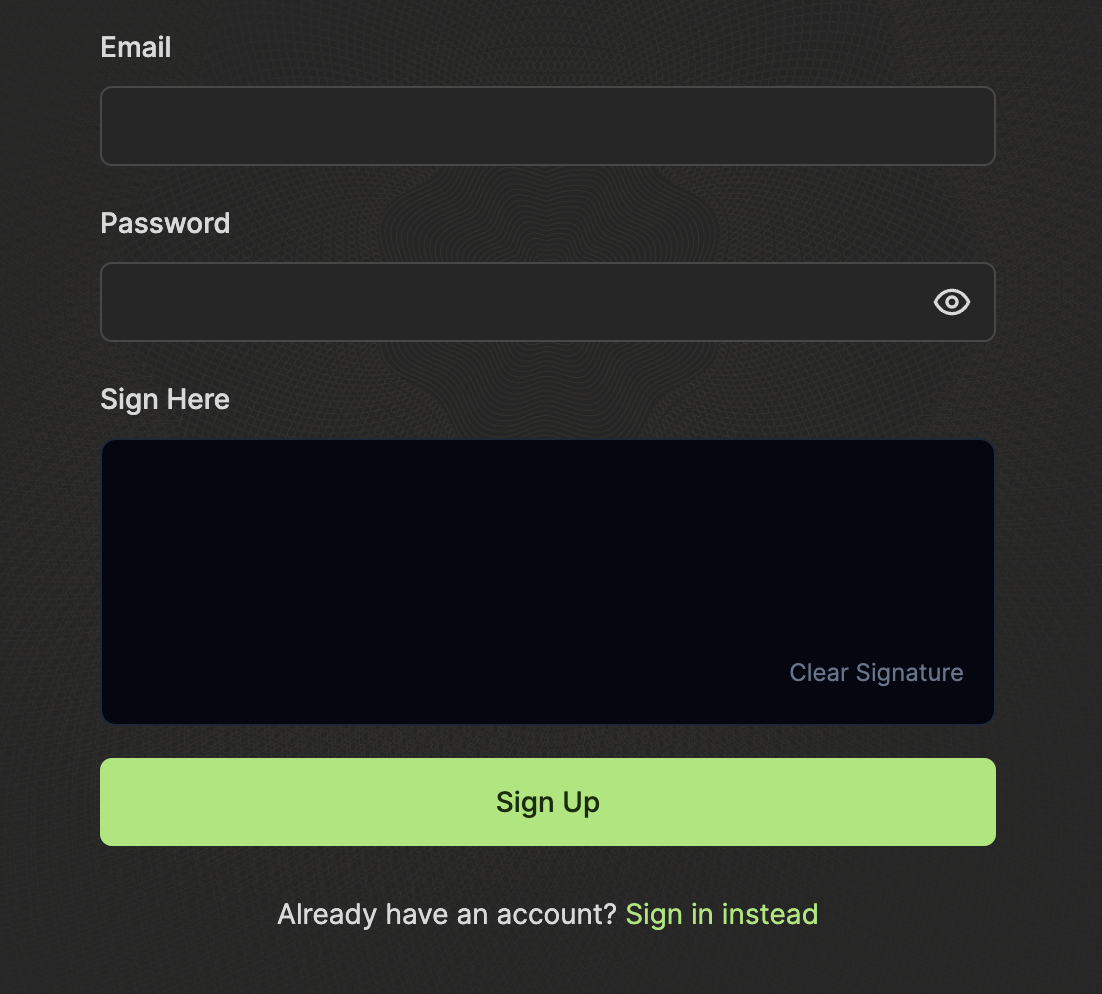Click the green Sign Up area
Image resolution: width=1102 pixels, height=994 pixels.
click(548, 802)
